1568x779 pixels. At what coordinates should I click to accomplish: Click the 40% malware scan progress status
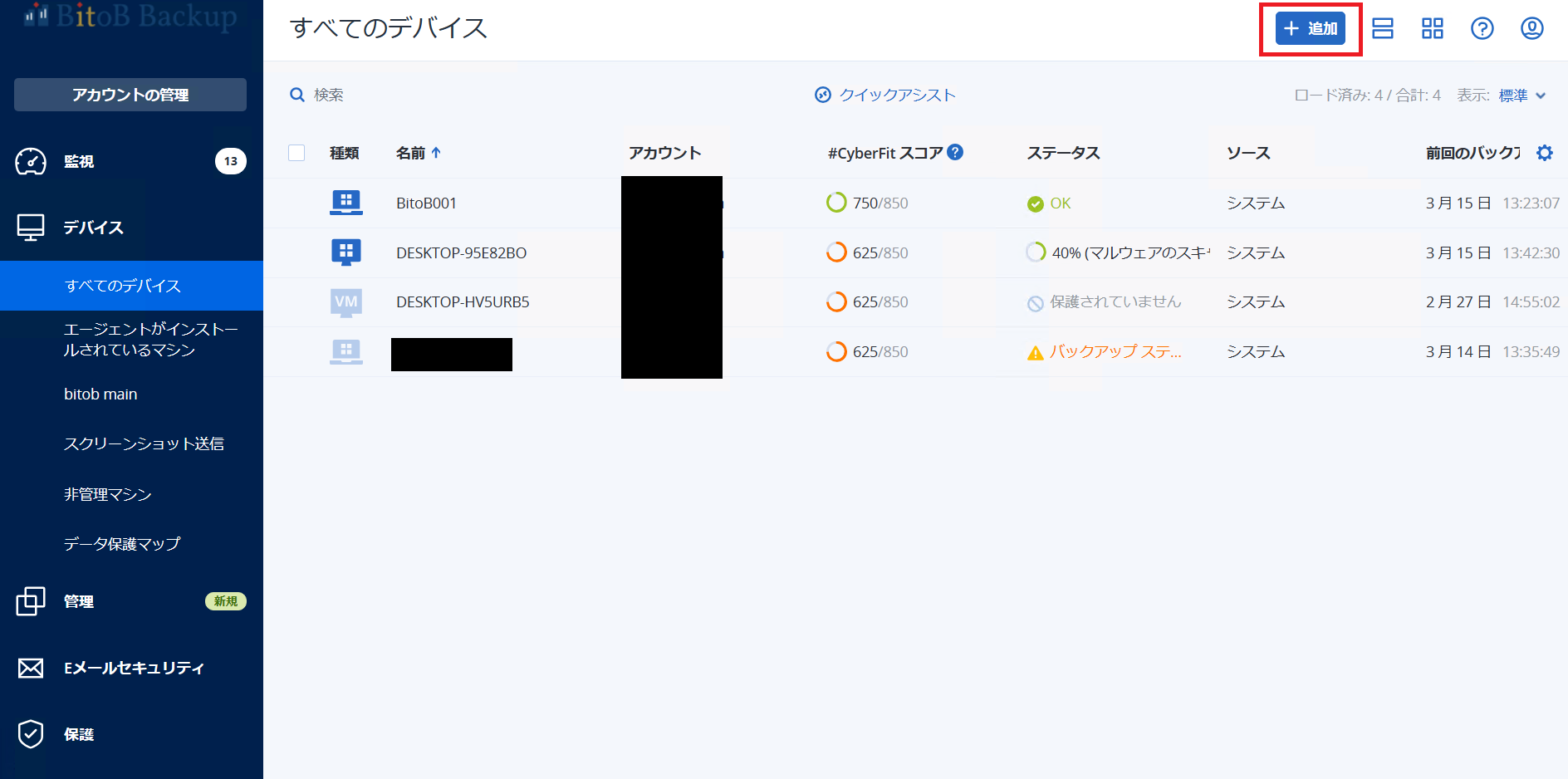(1118, 252)
